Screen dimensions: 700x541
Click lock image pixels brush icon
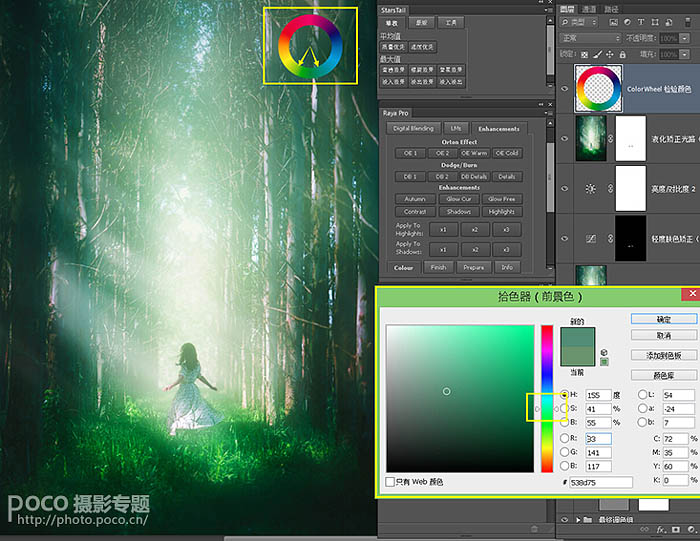pyautogui.click(x=597, y=54)
